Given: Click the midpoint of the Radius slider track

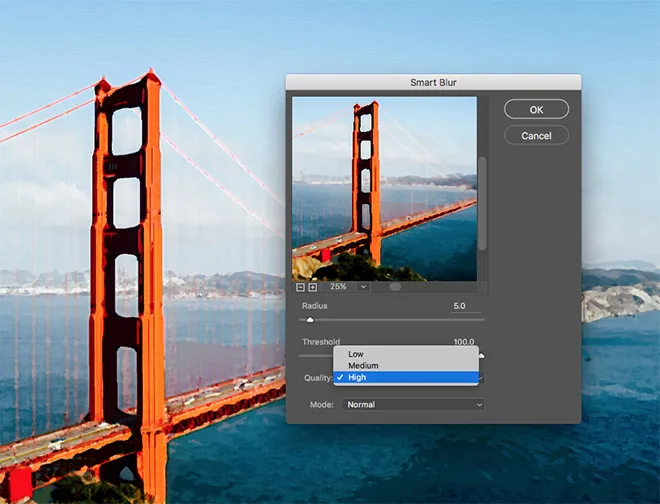Looking at the screenshot, I should (393, 320).
